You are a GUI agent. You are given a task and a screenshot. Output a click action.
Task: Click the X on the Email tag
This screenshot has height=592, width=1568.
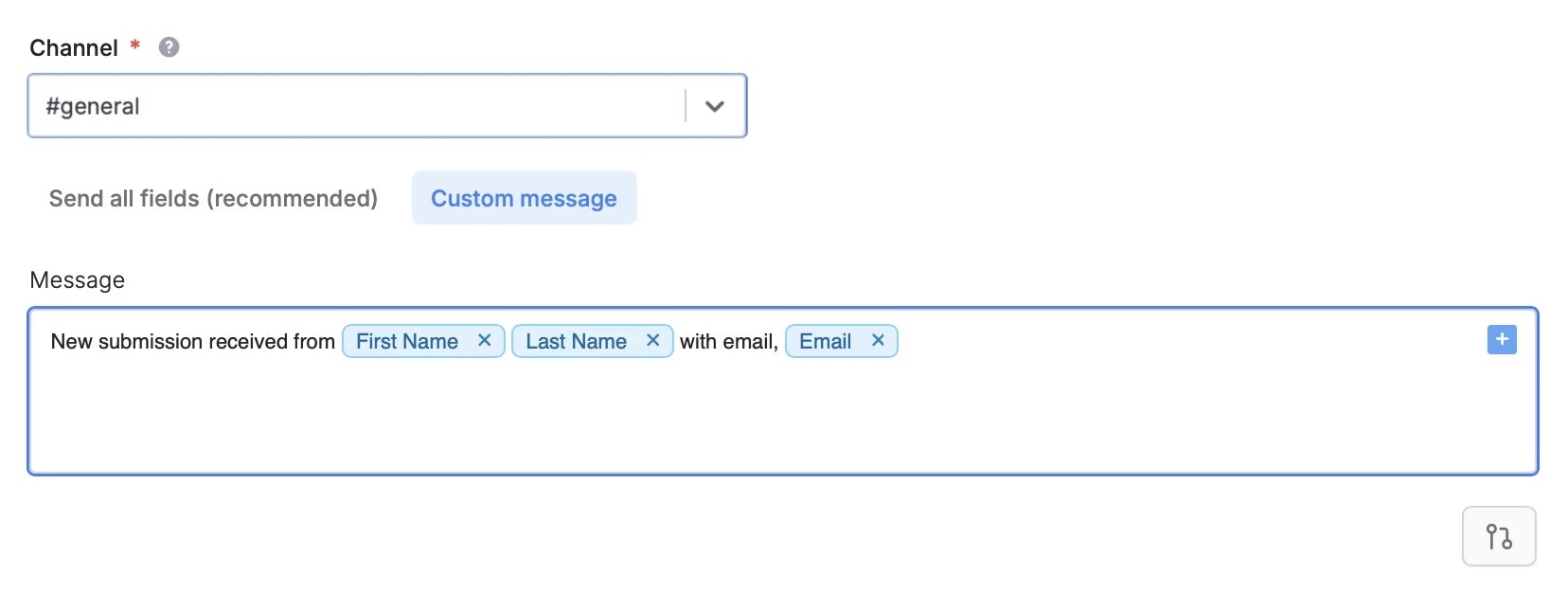tap(877, 340)
